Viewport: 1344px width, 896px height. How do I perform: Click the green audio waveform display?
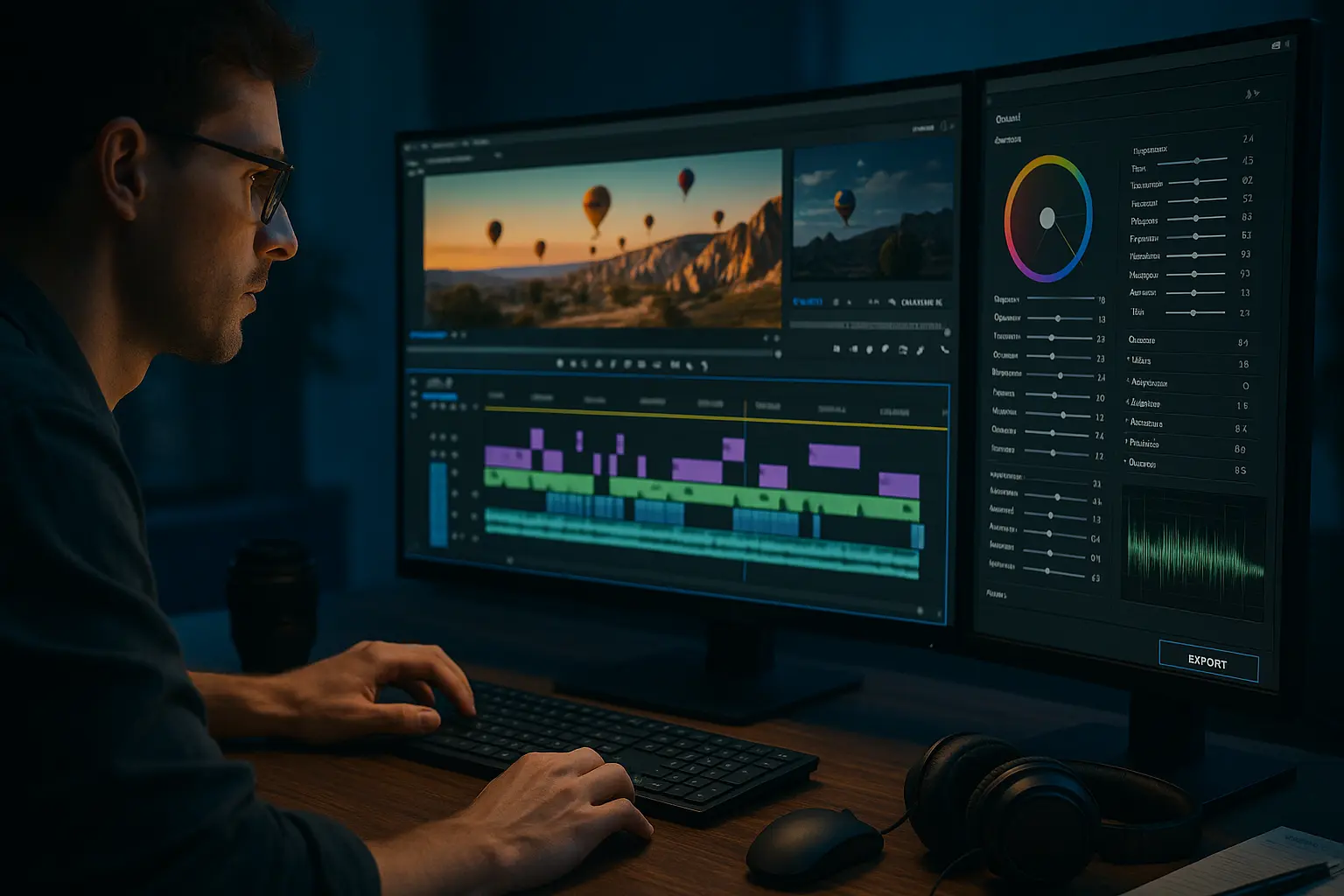1194,552
